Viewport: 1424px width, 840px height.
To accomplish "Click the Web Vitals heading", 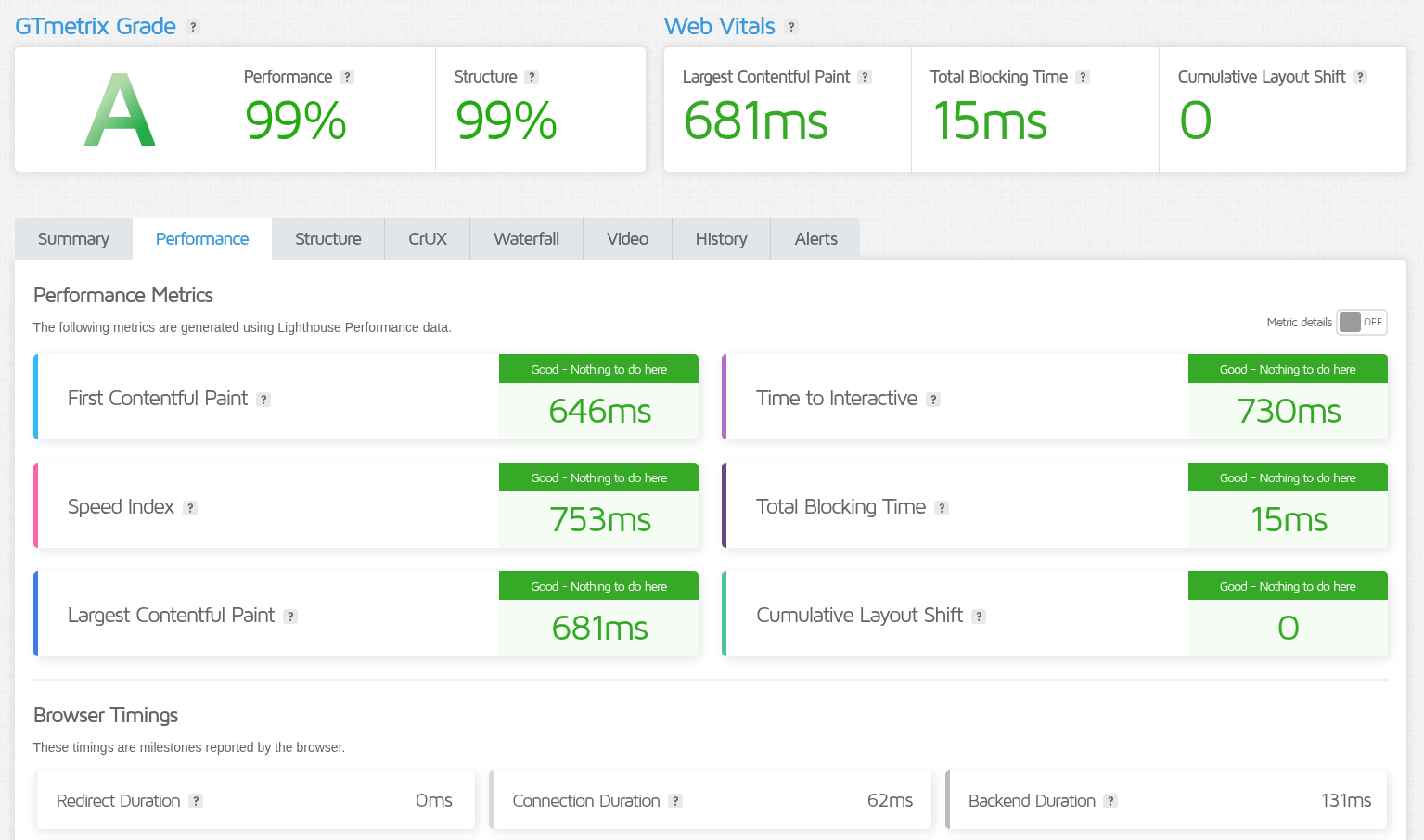I will [x=720, y=26].
